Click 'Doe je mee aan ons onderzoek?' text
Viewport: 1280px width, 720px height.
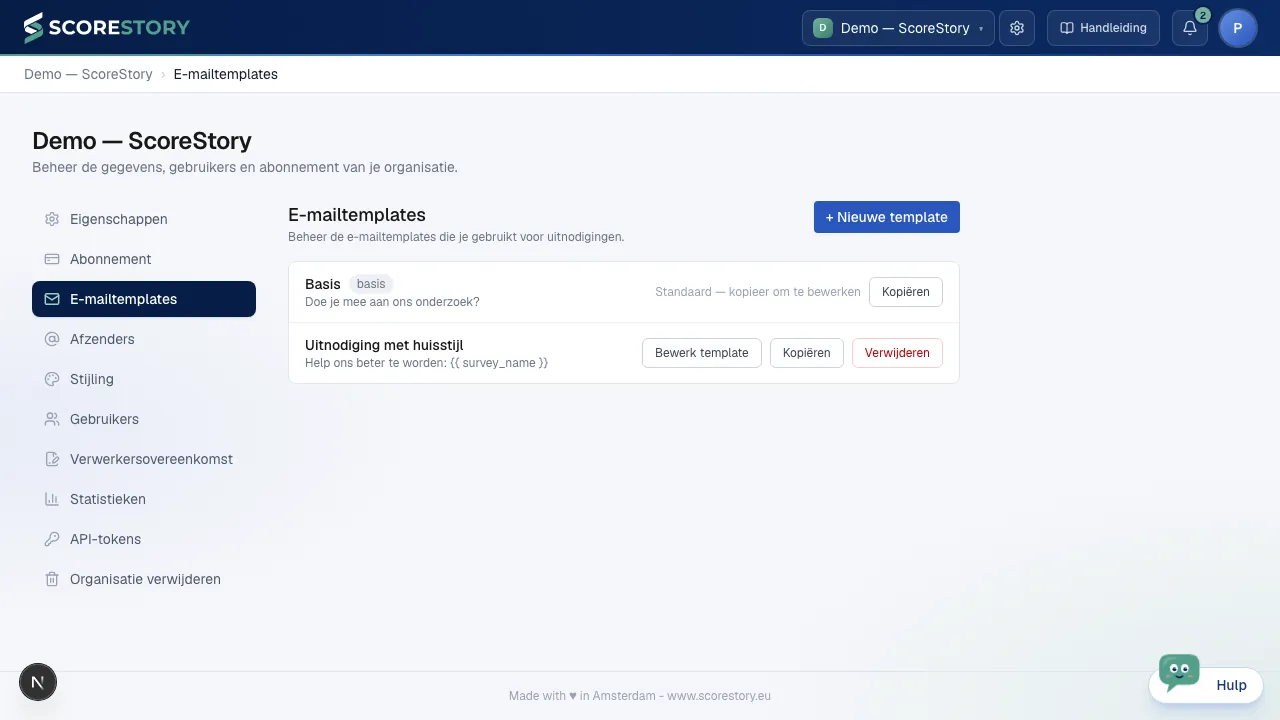point(392,302)
